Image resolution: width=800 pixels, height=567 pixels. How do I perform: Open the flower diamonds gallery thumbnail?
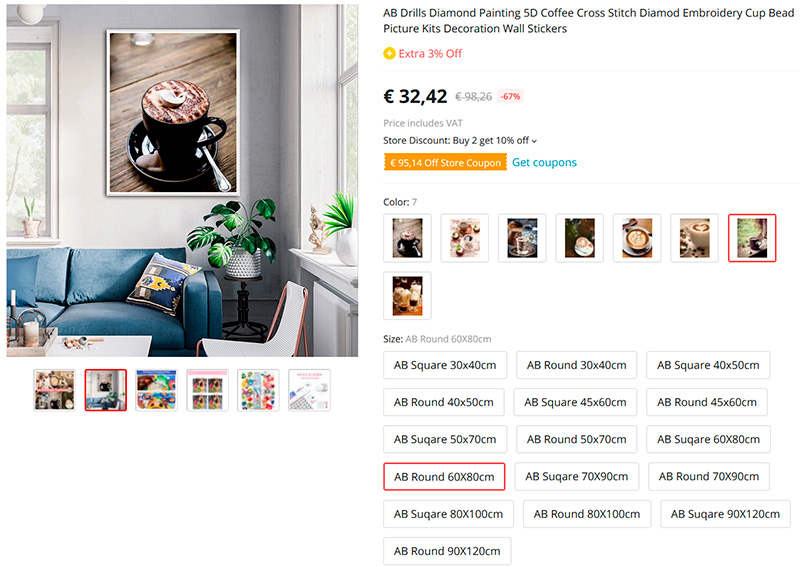pos(259,390)
